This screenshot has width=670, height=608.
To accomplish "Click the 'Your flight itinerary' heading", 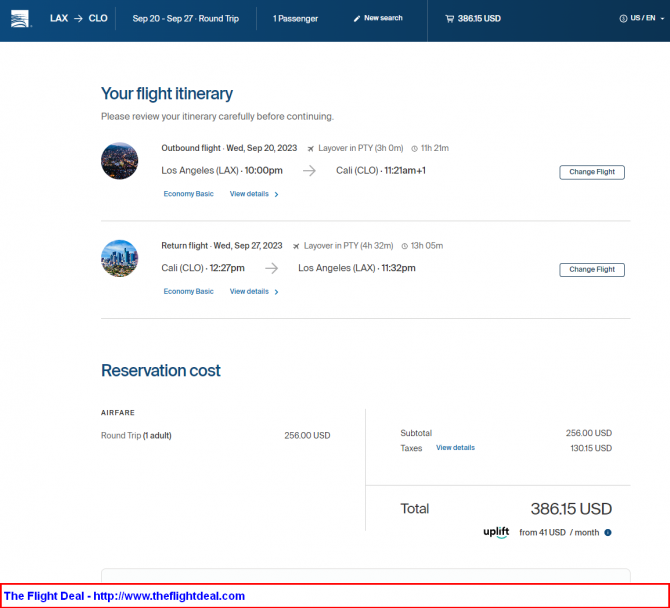I will point(167,94).
